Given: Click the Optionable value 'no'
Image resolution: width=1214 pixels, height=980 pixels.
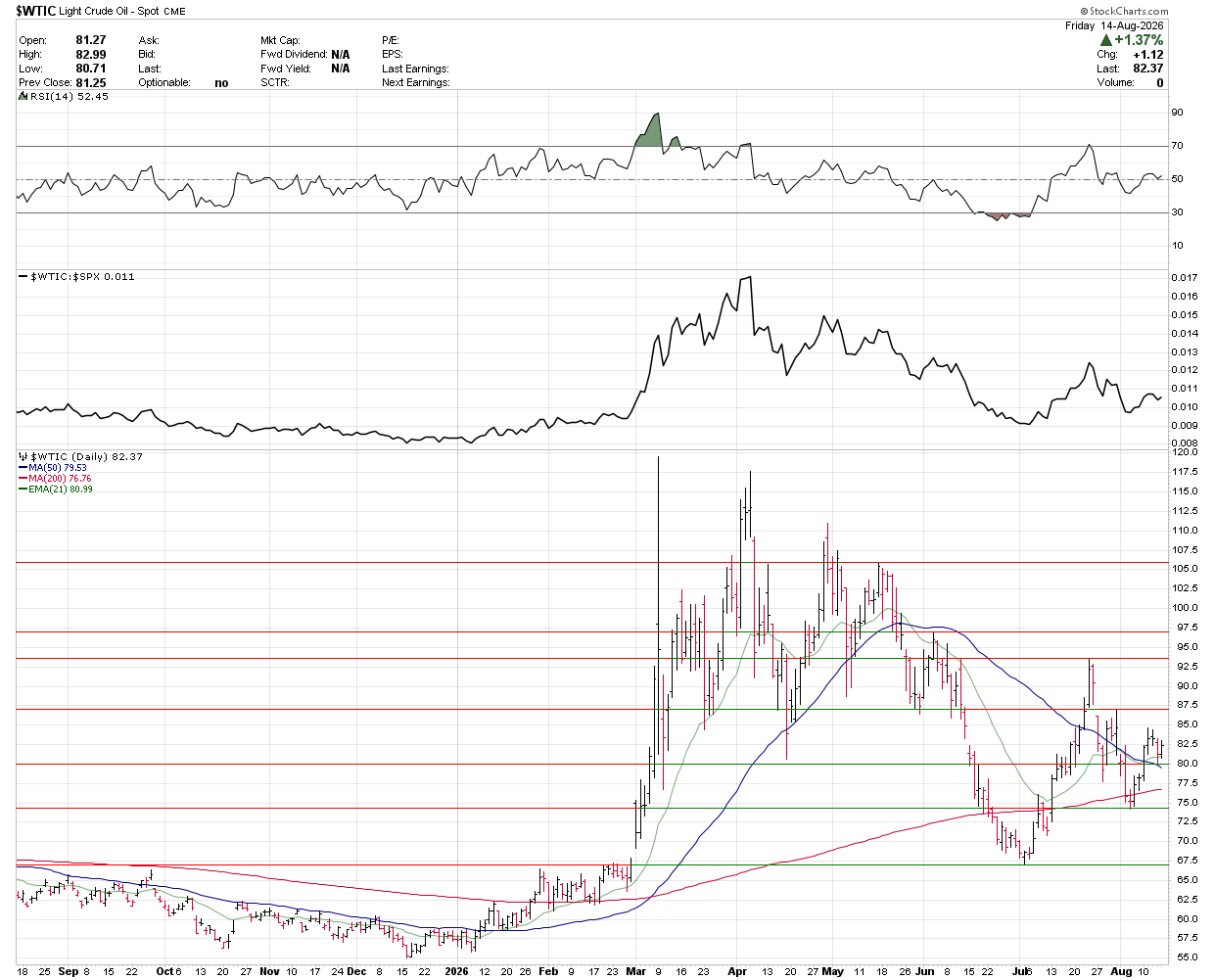Looking at the screenshot, I should coord(221,83).
